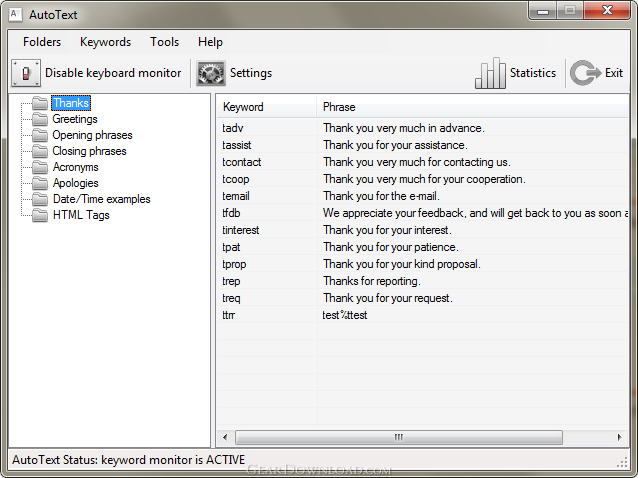Click the AutoText Status bar message
The height and width of the screenshot is (478, 638).
(129, 460)
